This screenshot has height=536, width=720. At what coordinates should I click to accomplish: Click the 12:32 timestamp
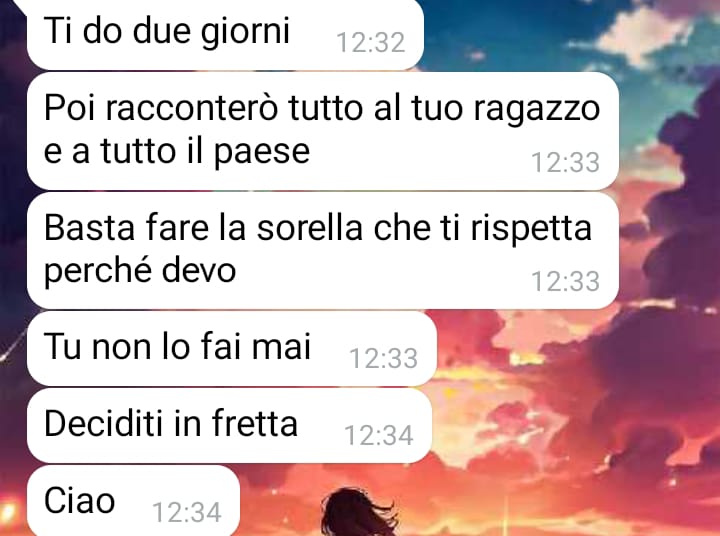point(371,43)
